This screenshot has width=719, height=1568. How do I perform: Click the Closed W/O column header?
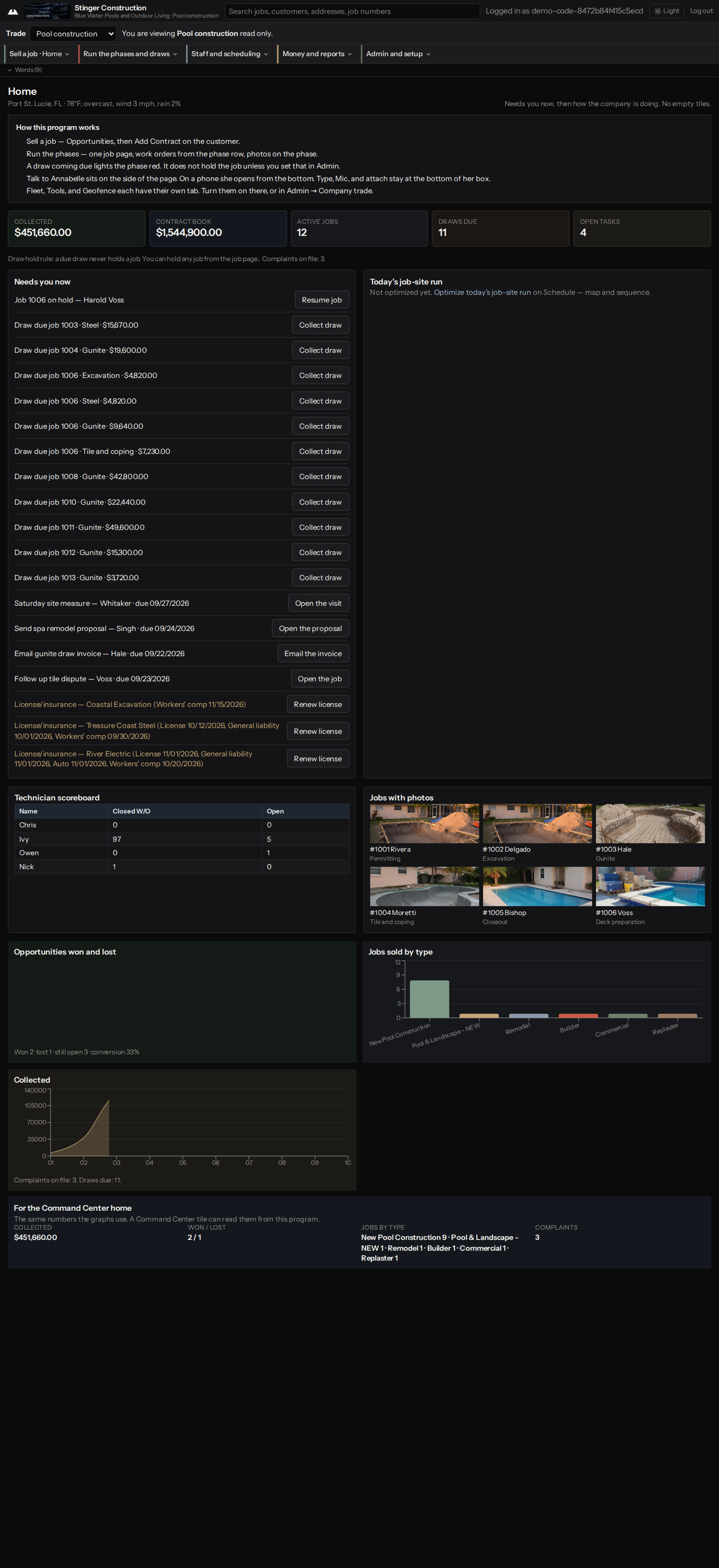185,811
